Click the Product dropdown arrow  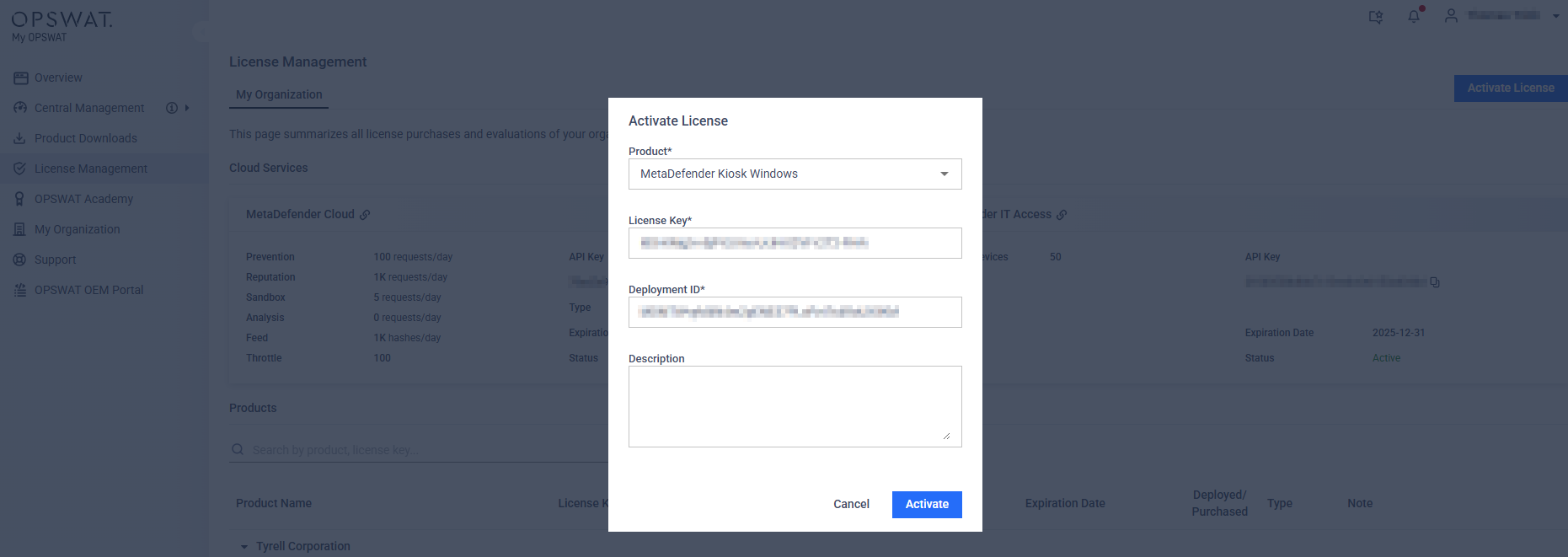click(945, 174)
